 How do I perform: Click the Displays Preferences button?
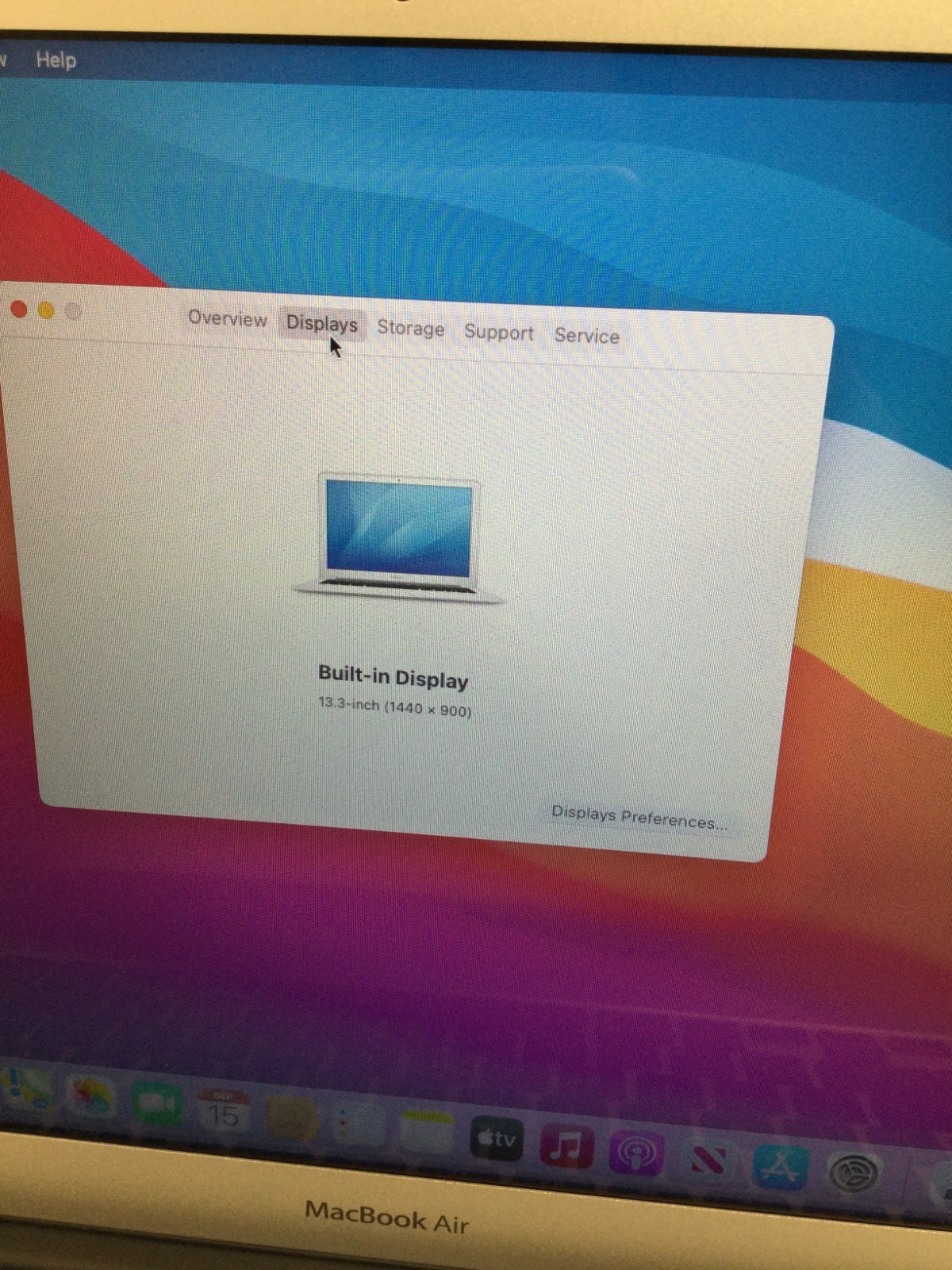click(639, 818)
